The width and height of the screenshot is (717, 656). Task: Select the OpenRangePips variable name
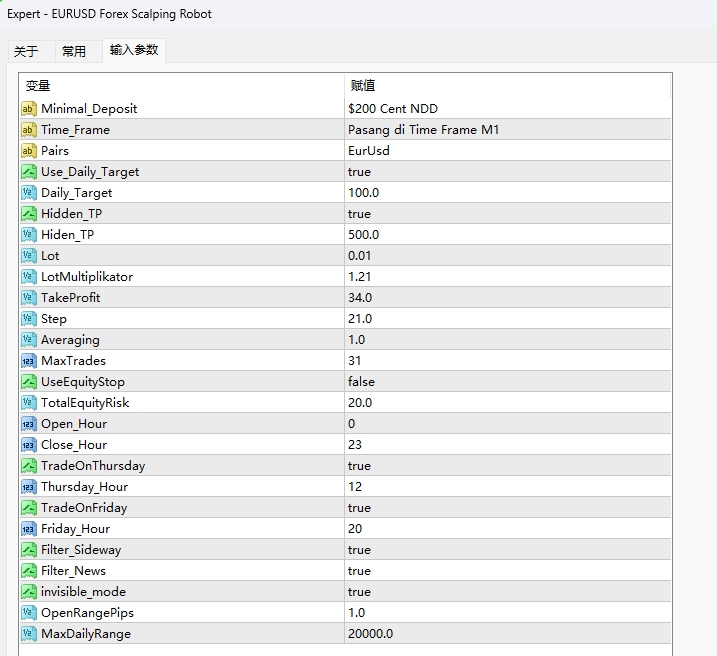[87, 613]
